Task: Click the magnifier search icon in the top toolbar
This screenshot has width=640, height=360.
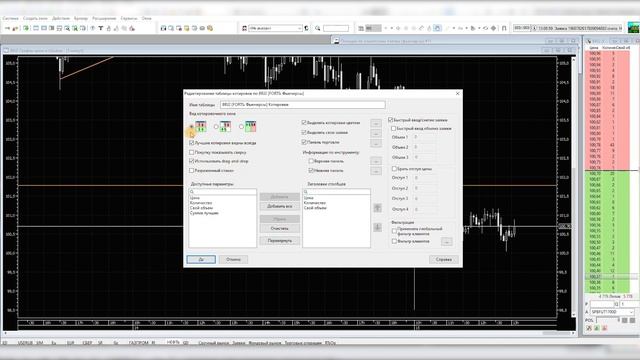Action: [318, 28]
